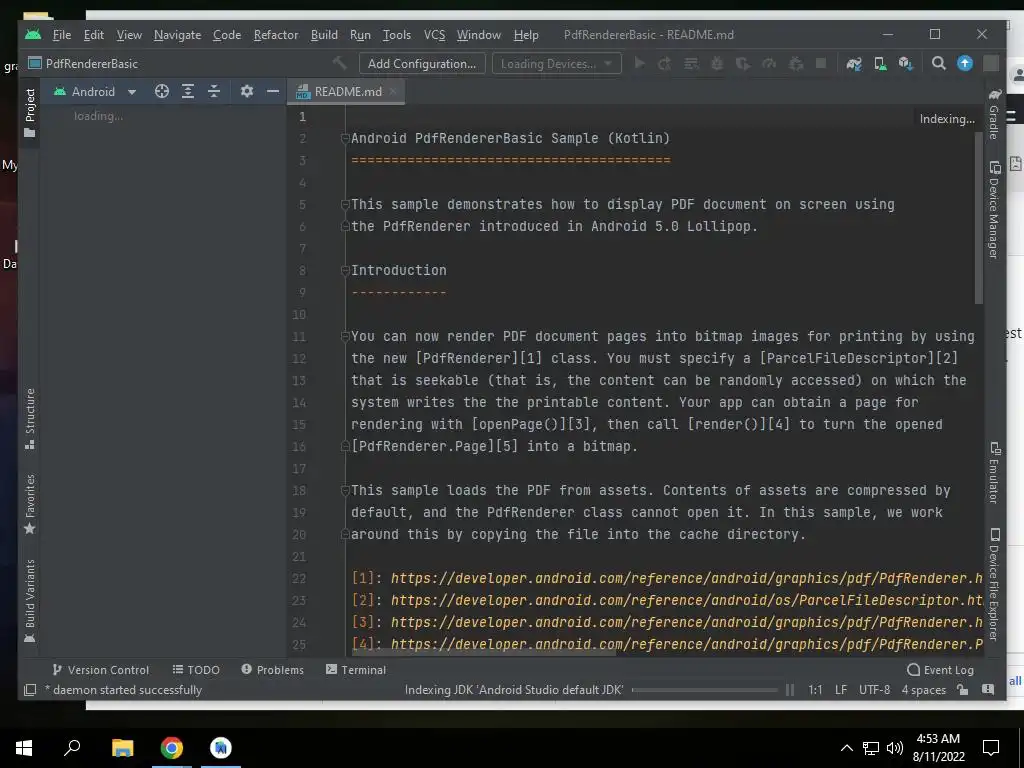Open the Run menu
The width and height of the screenshot is (1024, 768).
pos(360,35)
